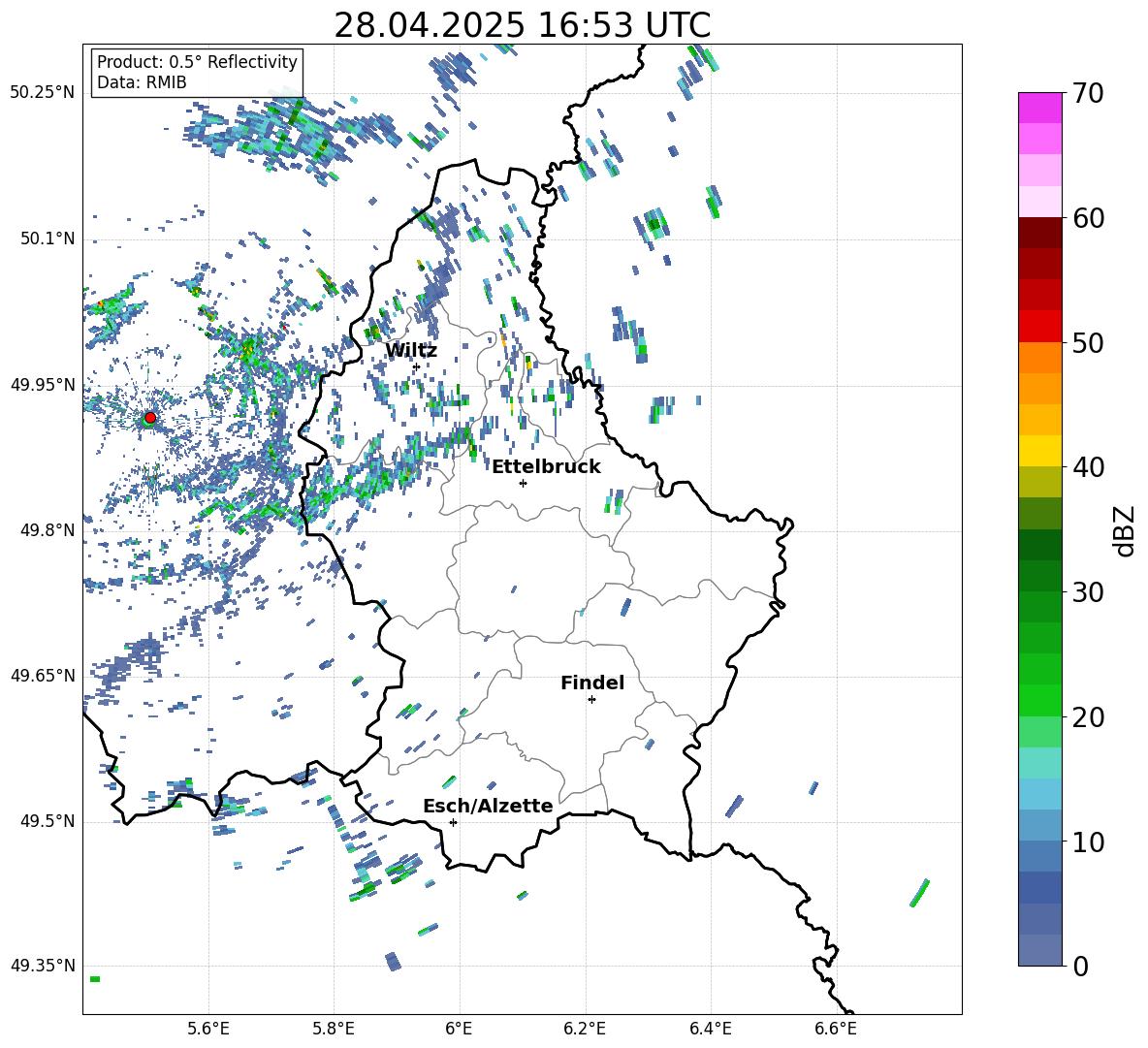Viewport: 1148px width, 1048px height.
Task: Click the yellow colorbar segment above 40
Action: pyautogui.click(x=1040, y=451)
